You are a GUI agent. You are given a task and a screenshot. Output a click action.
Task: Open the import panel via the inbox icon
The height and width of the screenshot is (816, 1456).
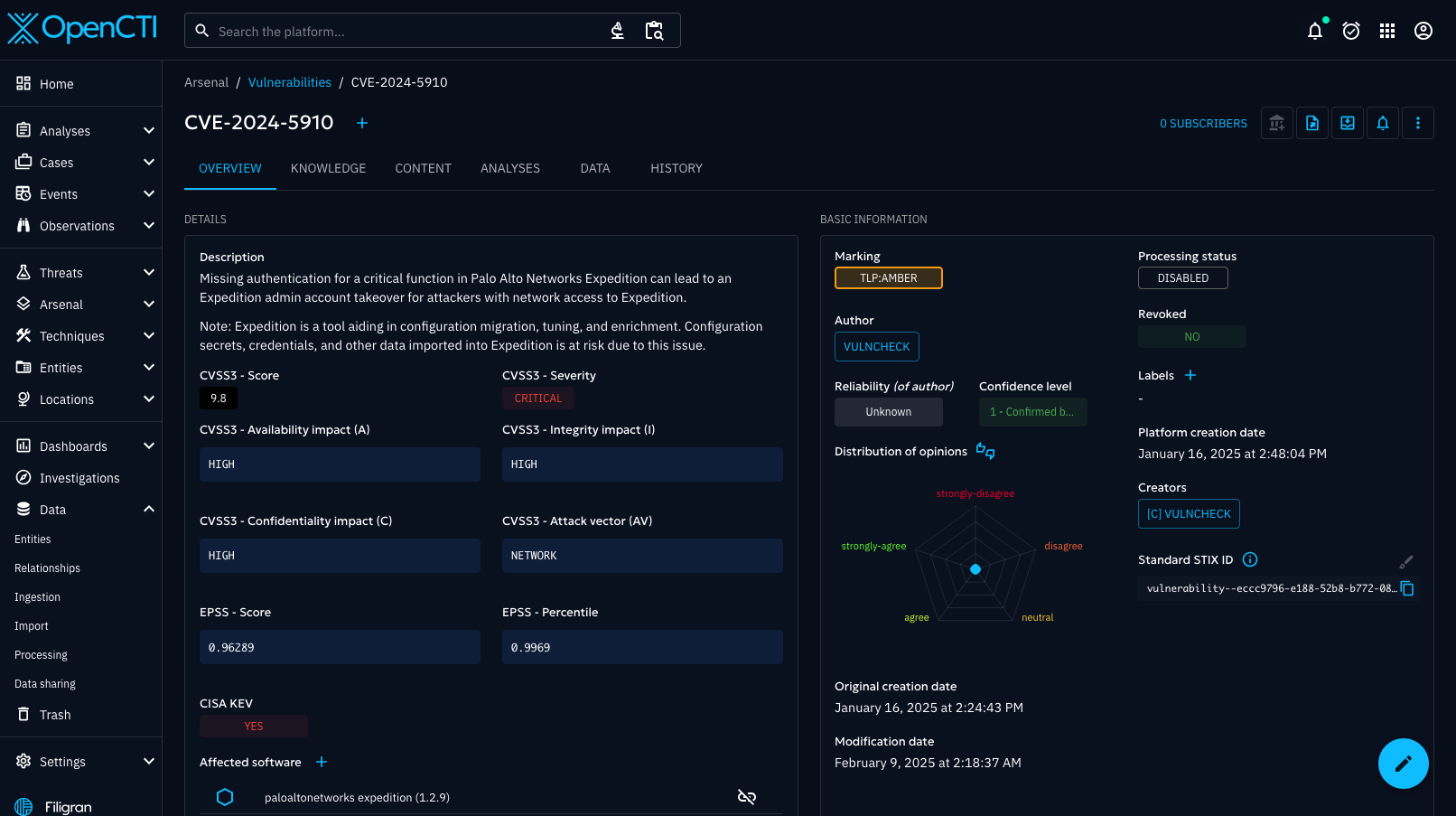point(1348,123)
